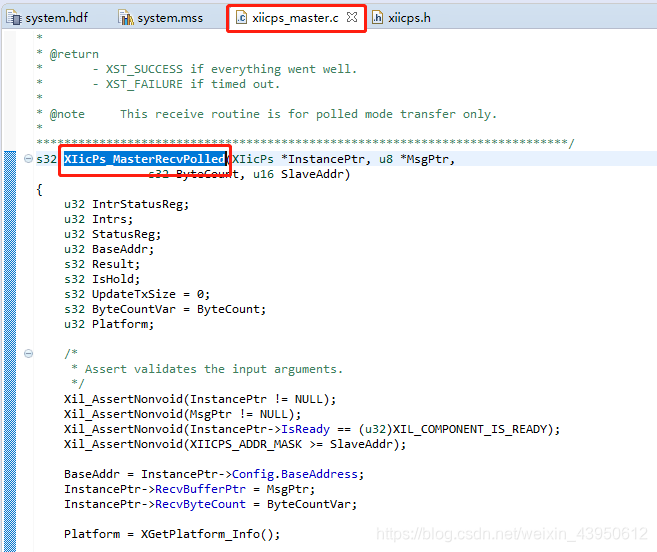Click the xiicps_master.c C file icon
This screenshot has width=657, height=552.
point(241,18)
